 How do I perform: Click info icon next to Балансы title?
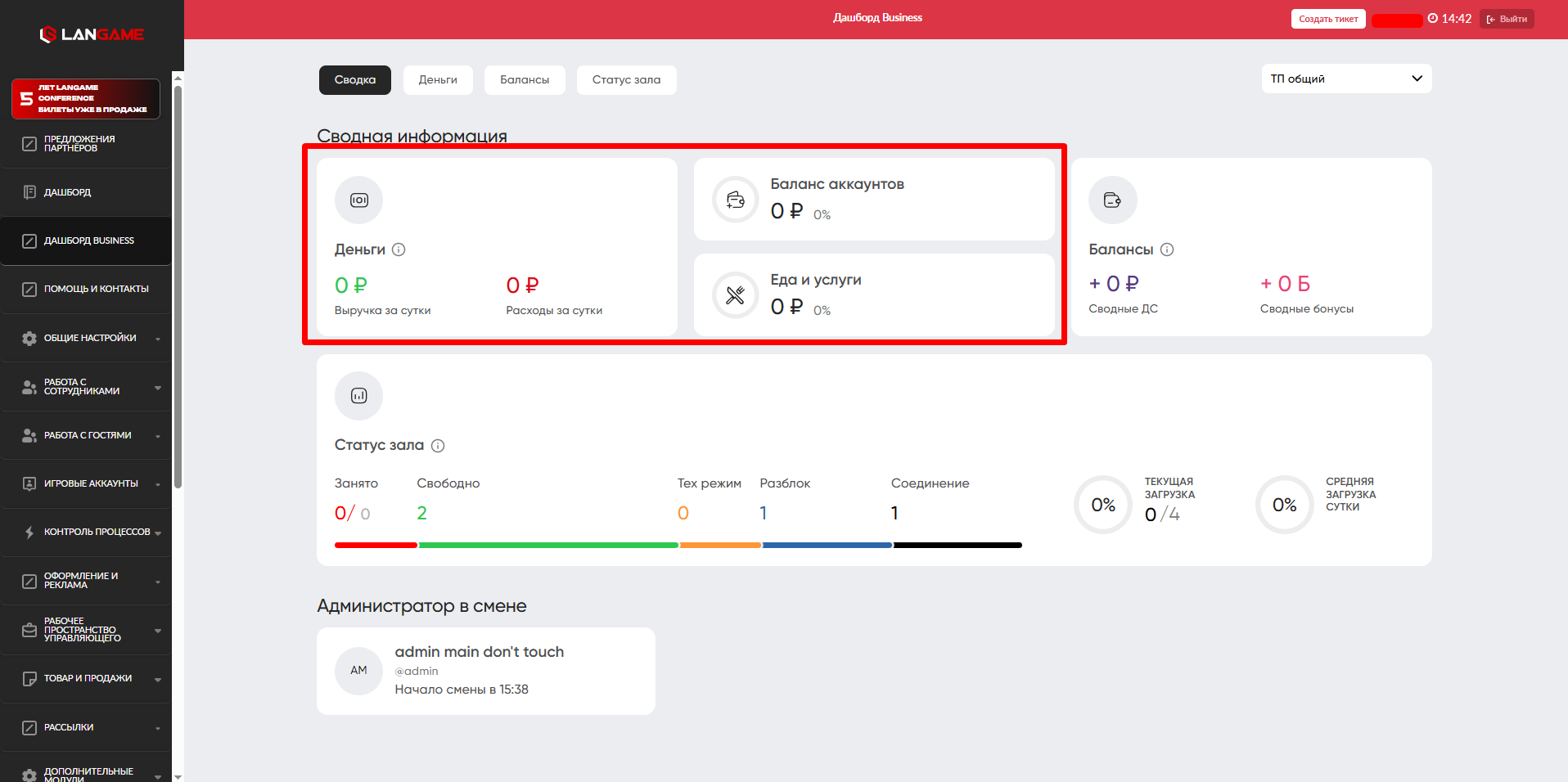[x=1167, y=249]
